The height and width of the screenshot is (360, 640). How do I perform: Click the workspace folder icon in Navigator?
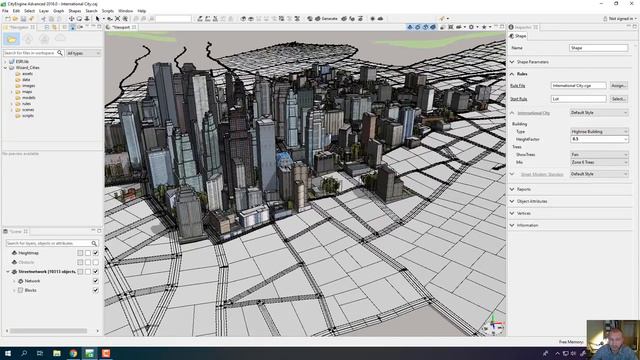(11, 39)
